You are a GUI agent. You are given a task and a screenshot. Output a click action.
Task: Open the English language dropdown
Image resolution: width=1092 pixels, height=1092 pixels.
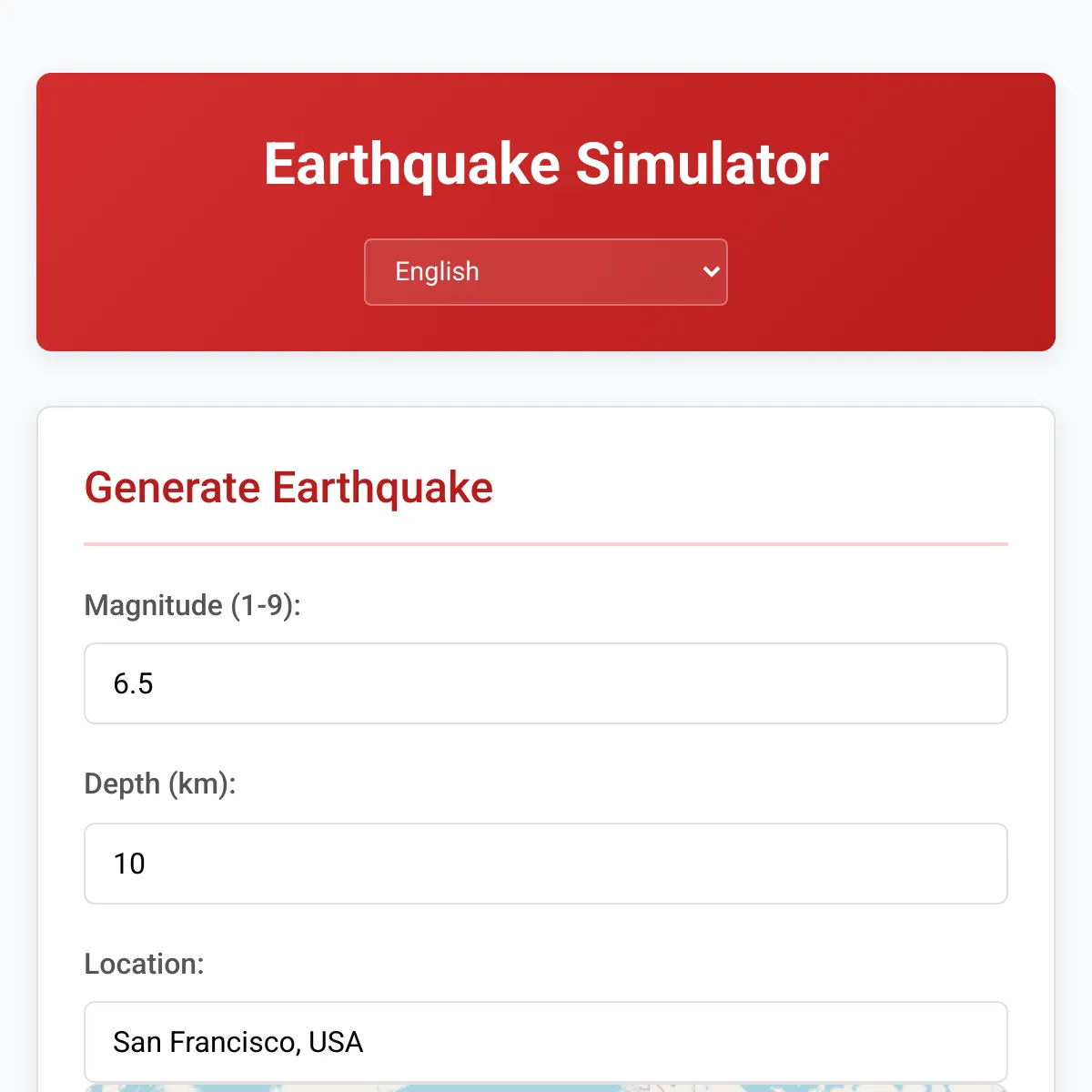[546, 272]
